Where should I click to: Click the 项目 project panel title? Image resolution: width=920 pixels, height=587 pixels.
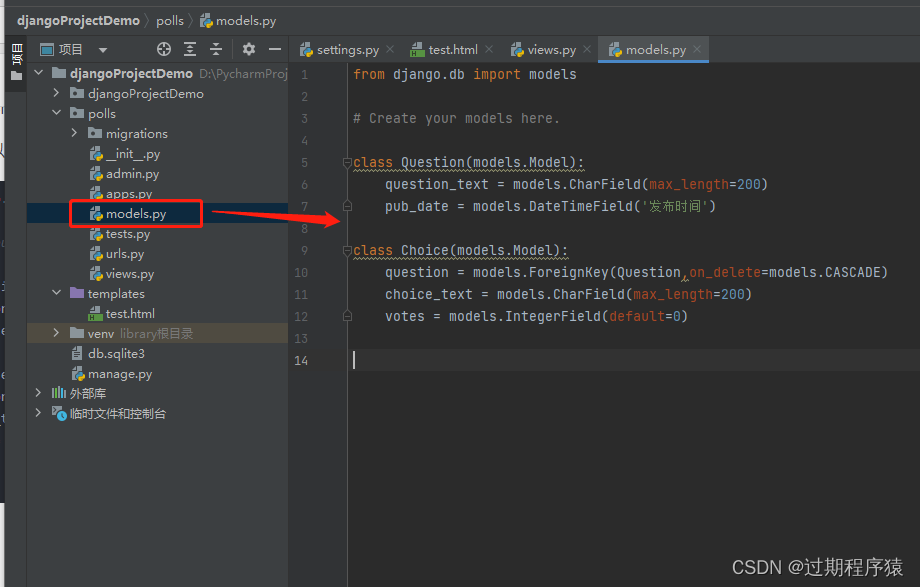[70, 50]
